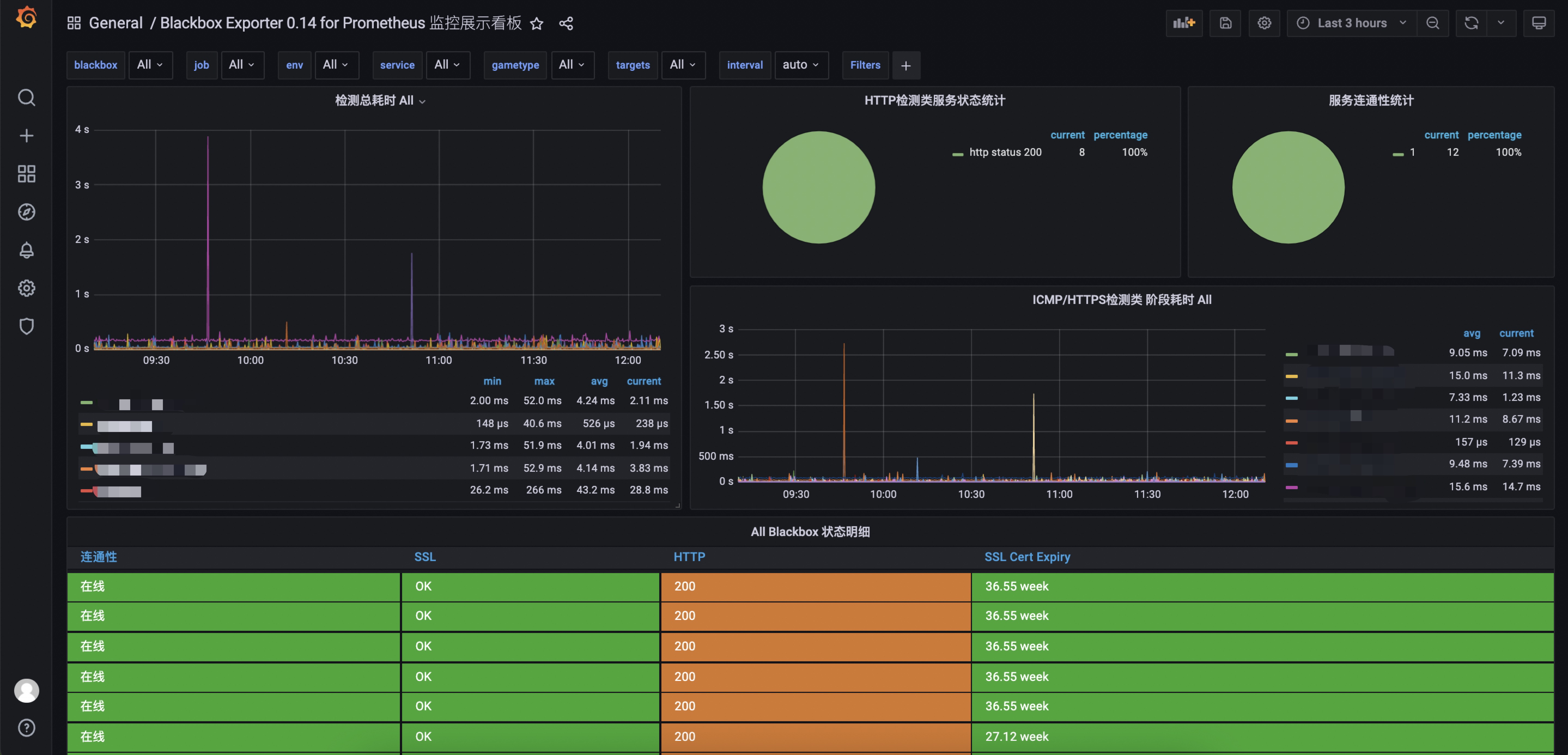Open the targets variable All dropdown
Viewport: 1568px width, 755px height.
click(x=683, y=65)
